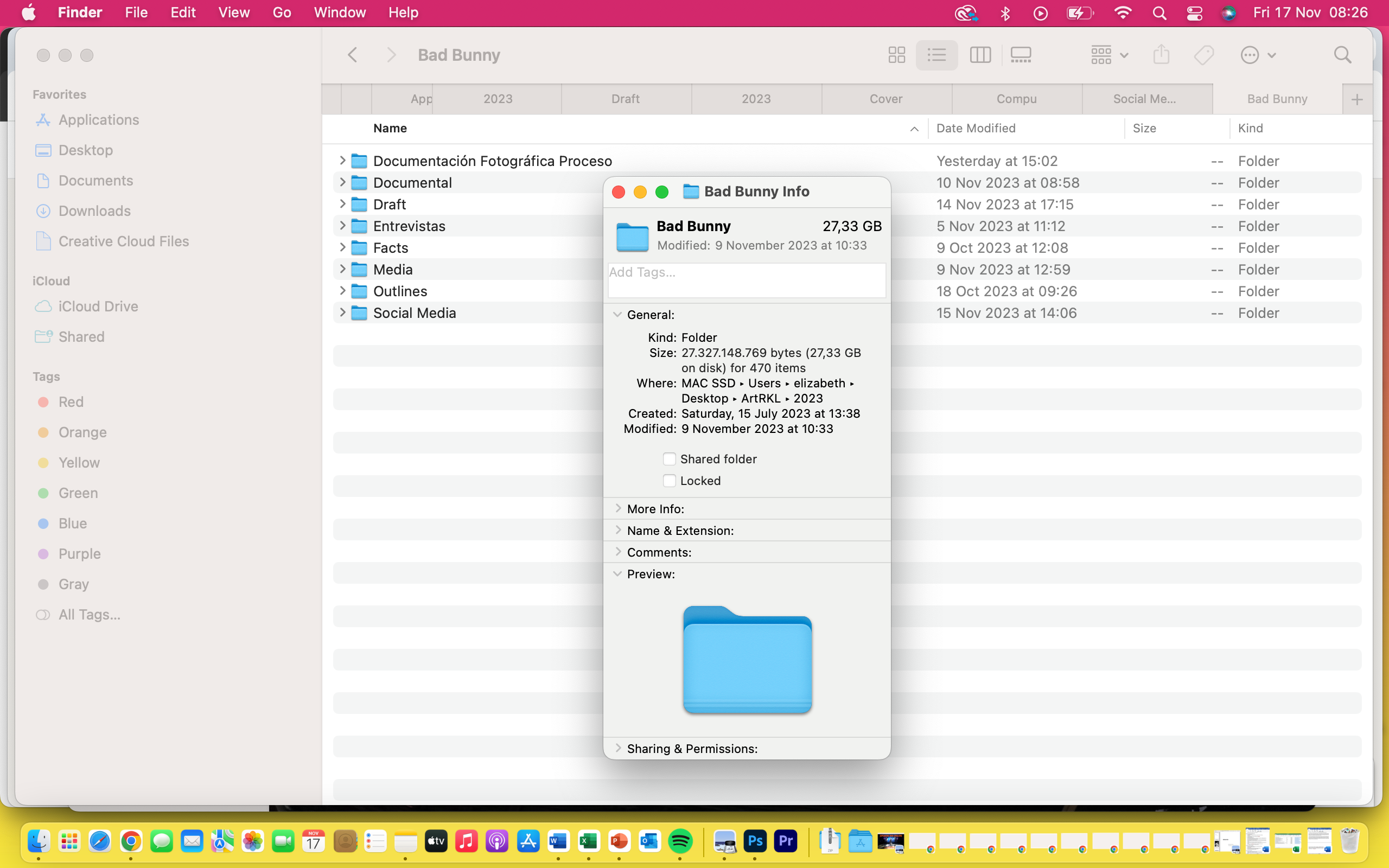Open the Trash in the Dock

(x=1349, y=841)
